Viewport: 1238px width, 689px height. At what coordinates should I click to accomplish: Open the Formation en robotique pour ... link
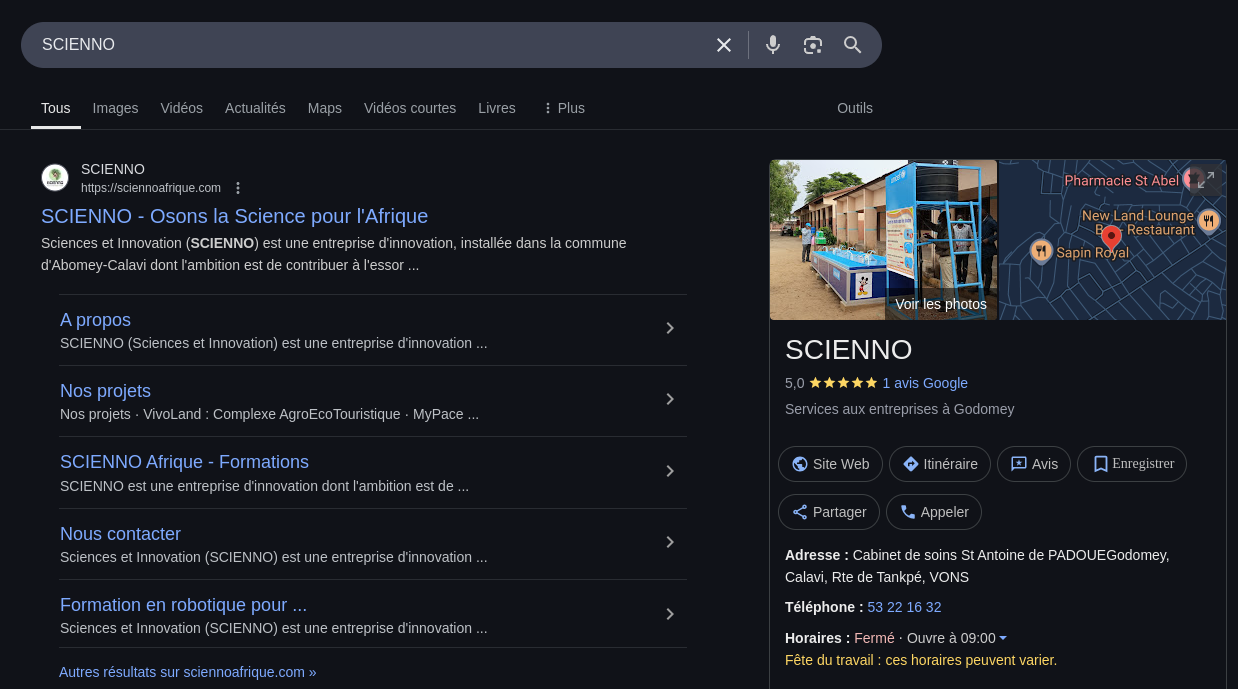click(183, 605)
